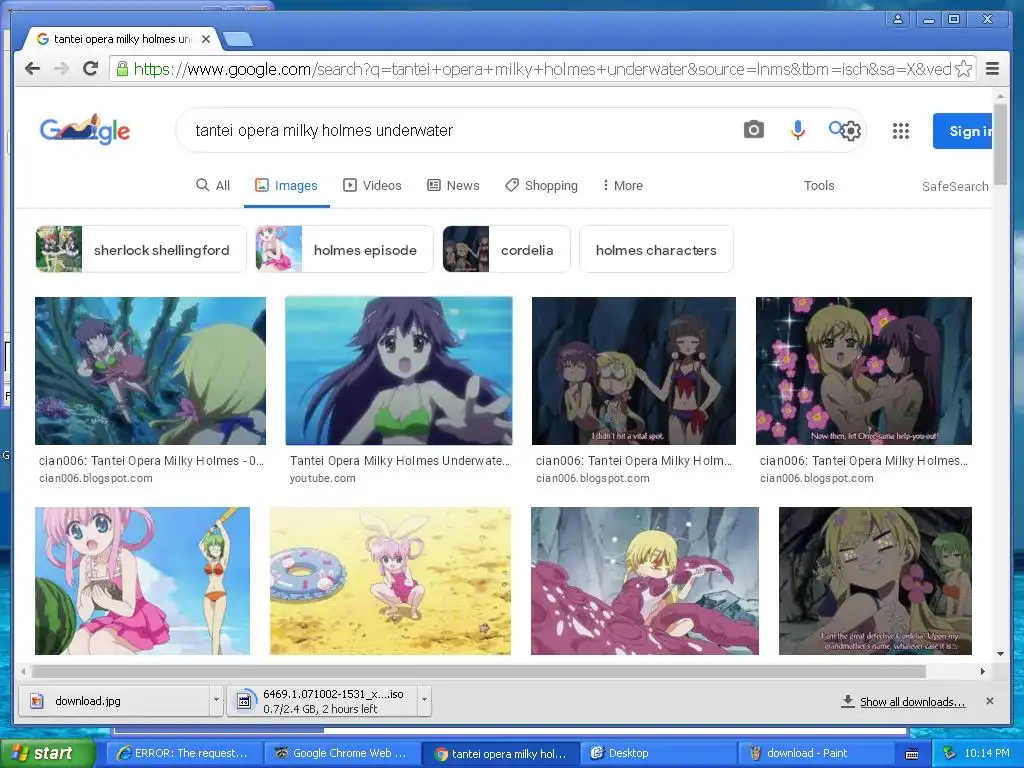Switch to the ERROR: The request taskbar item

[184, 754]
